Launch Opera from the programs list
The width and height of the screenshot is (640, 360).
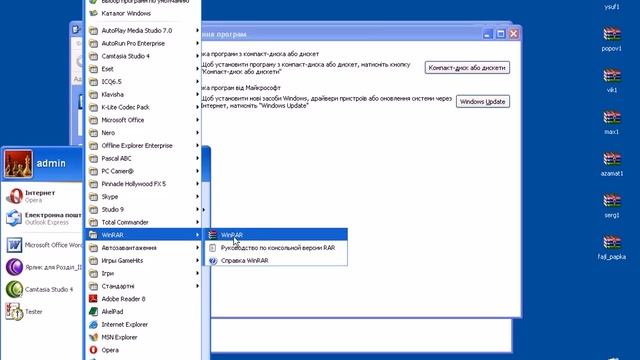click(x=144, y=350)
